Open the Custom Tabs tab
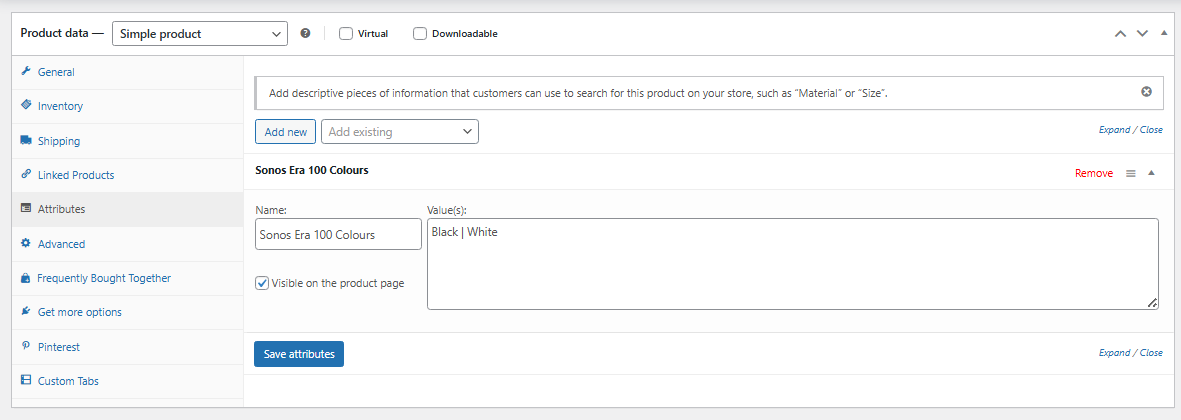The height and width of the screenshot is (420, 1181). [127, 381]
